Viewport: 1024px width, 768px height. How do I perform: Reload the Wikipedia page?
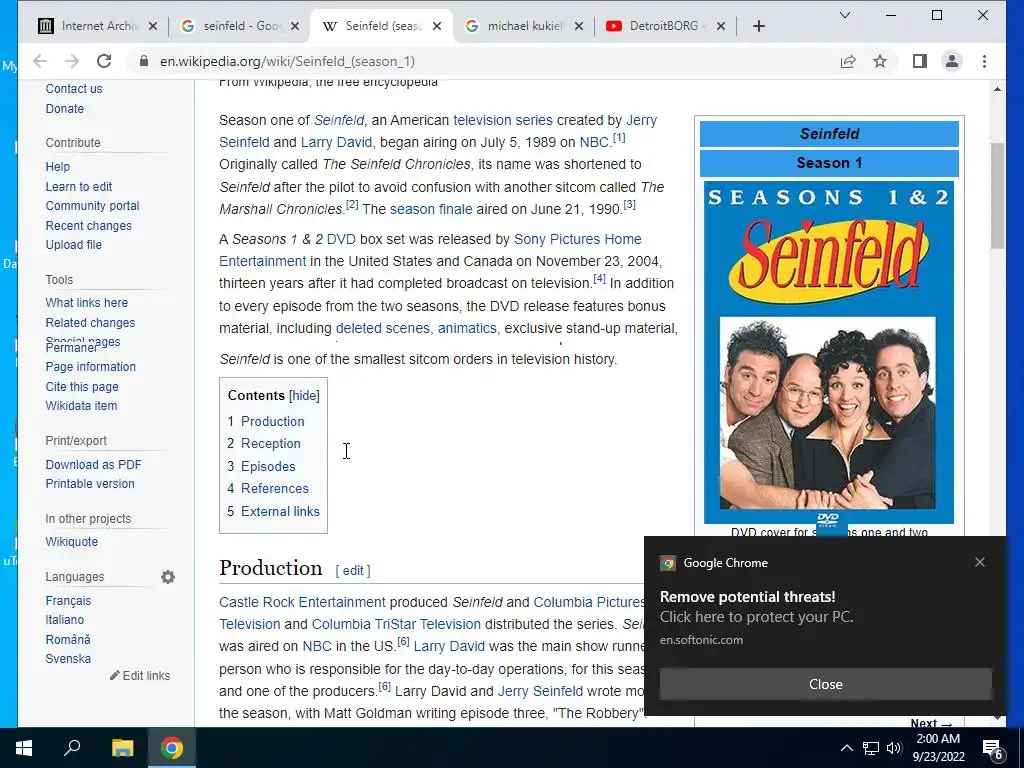[104, 61]
